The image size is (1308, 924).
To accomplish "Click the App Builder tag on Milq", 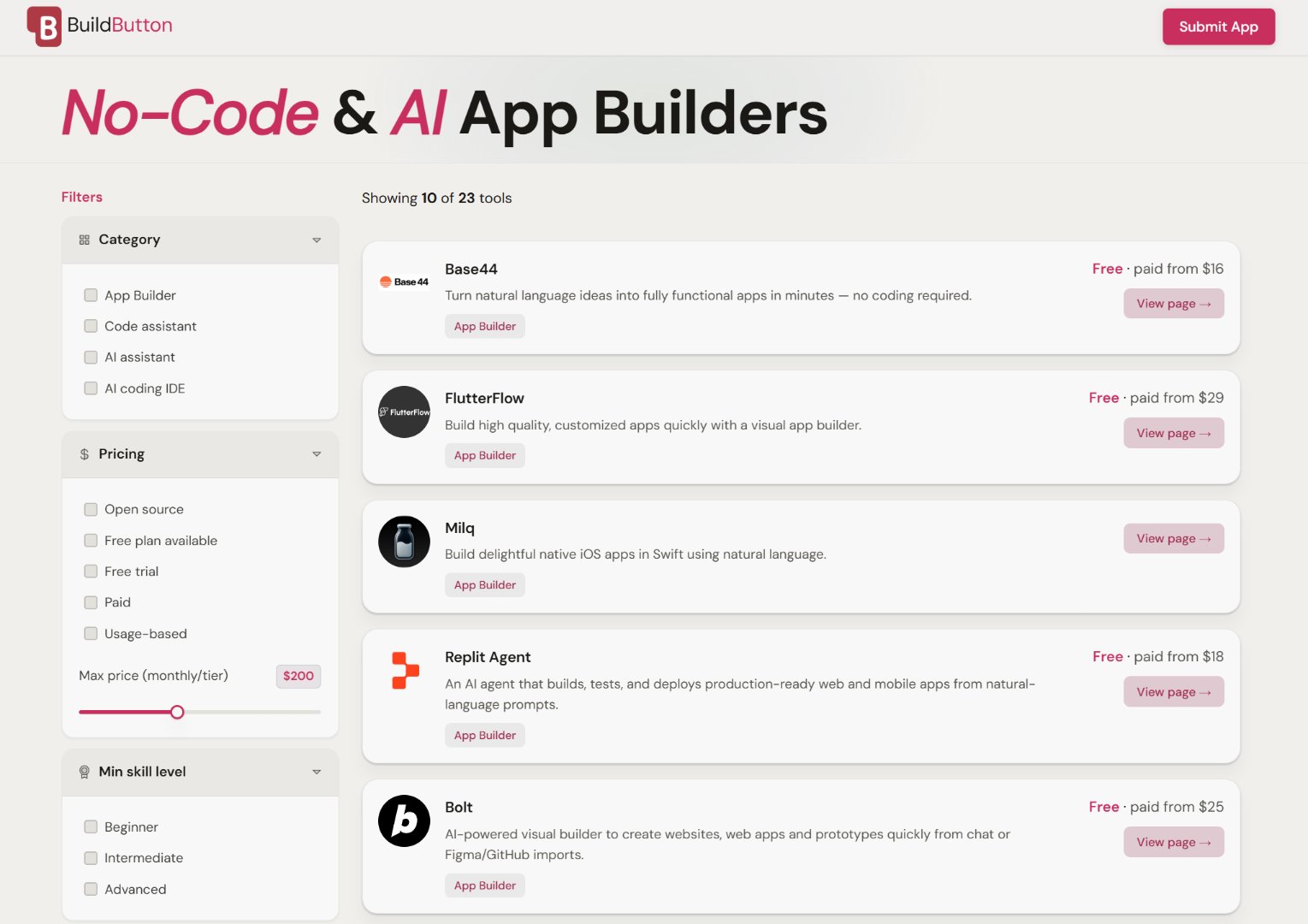I will click(485, 585).
